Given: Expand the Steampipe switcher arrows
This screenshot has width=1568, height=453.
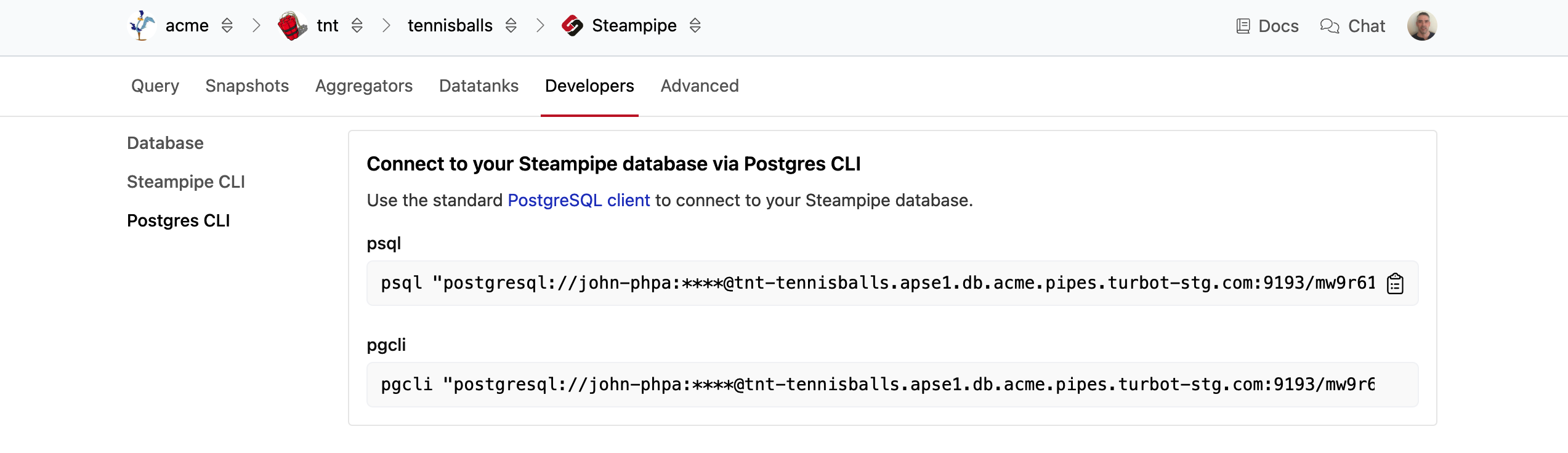Looking at the screenshot, I should tap(695, 26).
